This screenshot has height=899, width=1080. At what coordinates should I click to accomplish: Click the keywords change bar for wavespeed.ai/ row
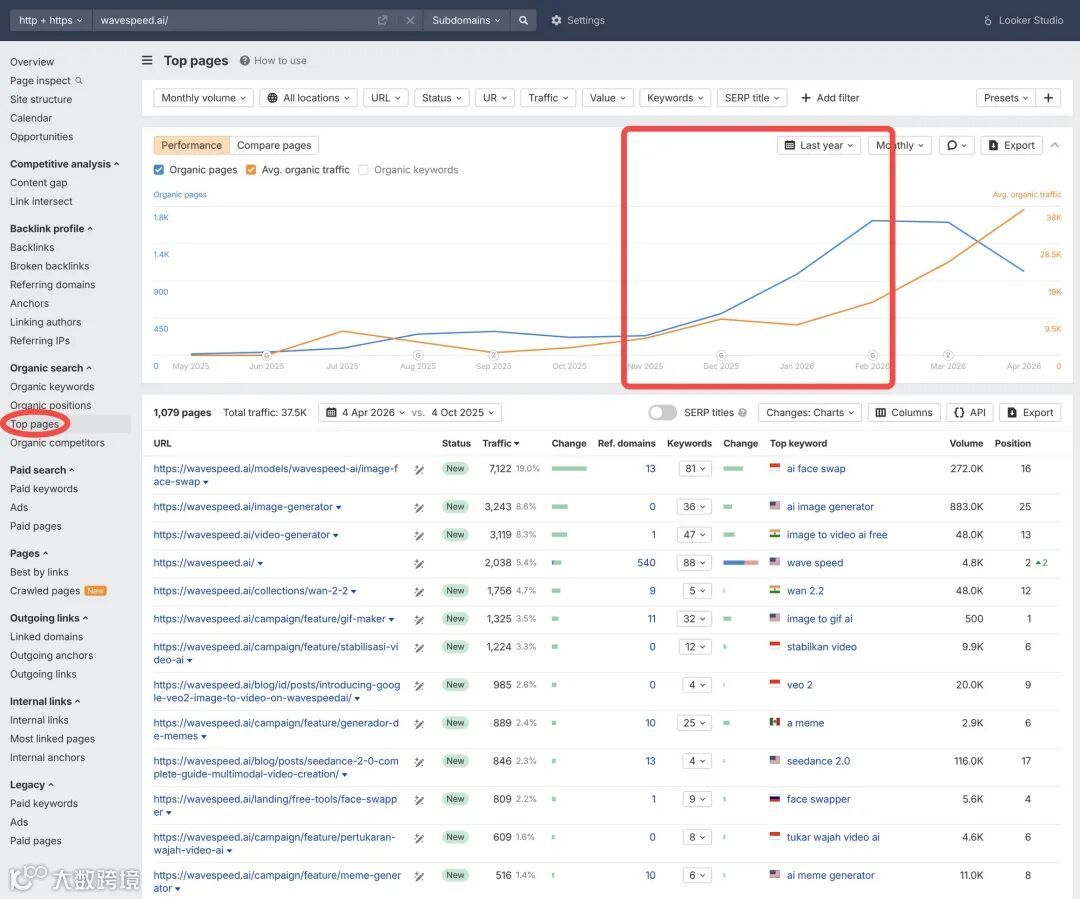pos(740,563)
